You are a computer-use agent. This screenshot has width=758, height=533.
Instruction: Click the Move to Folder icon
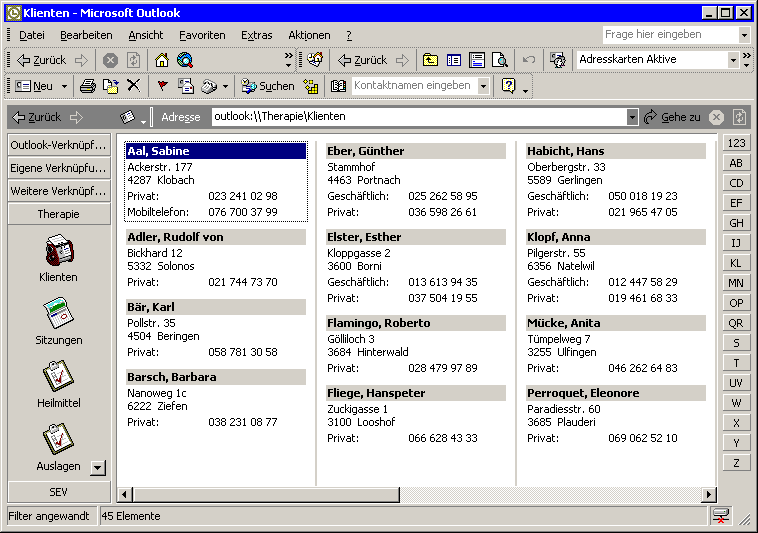click(x=111, y=86)
